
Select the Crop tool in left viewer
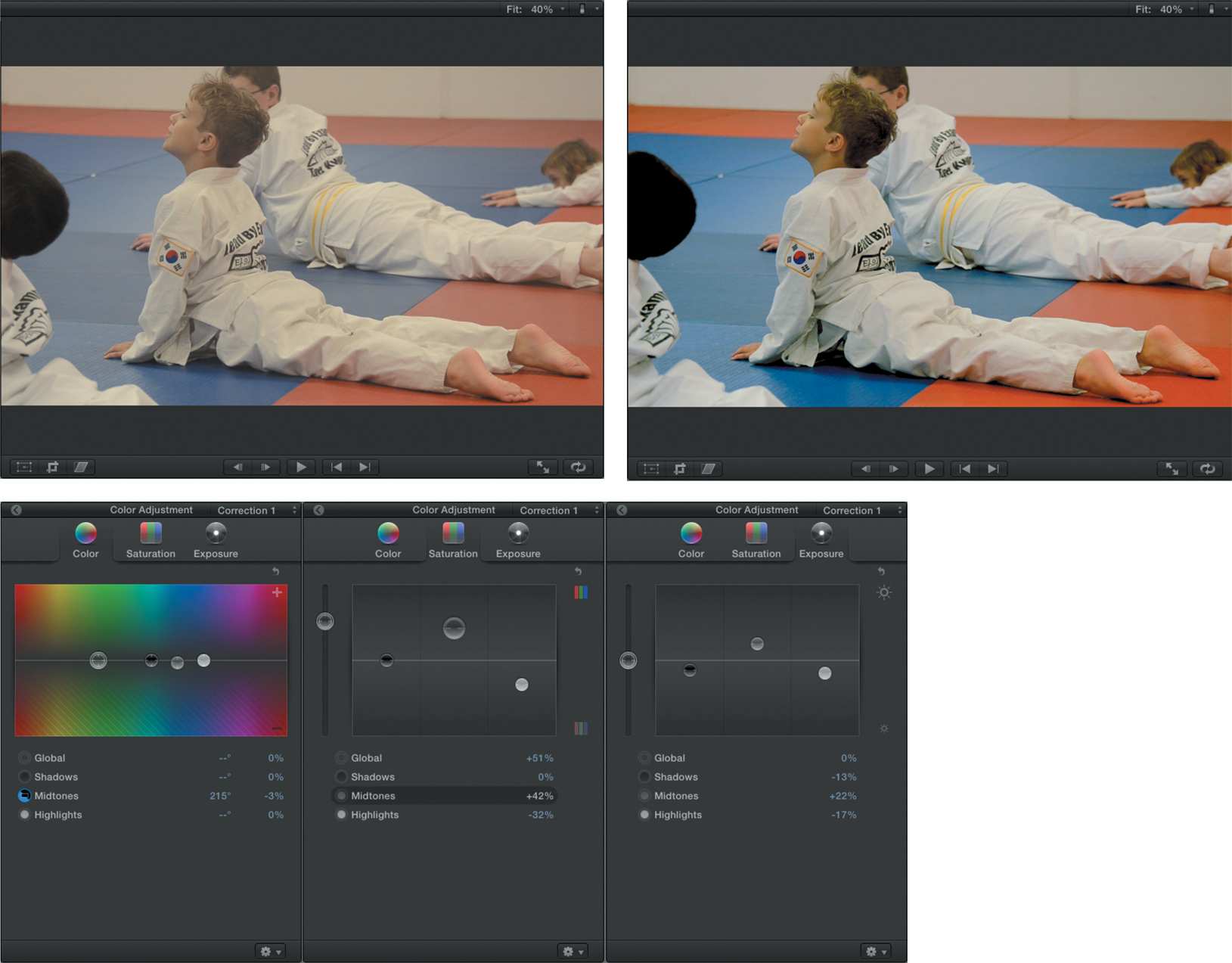pyautogui.click(x=52, y=467)
